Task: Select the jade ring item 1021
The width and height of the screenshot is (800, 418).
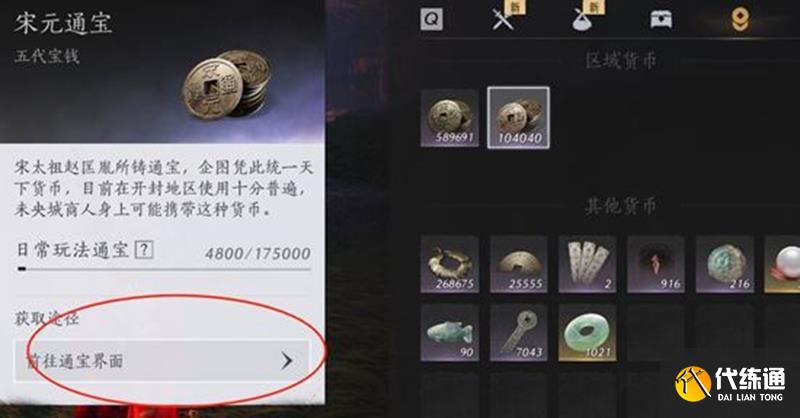Action: tap(587, 333)
